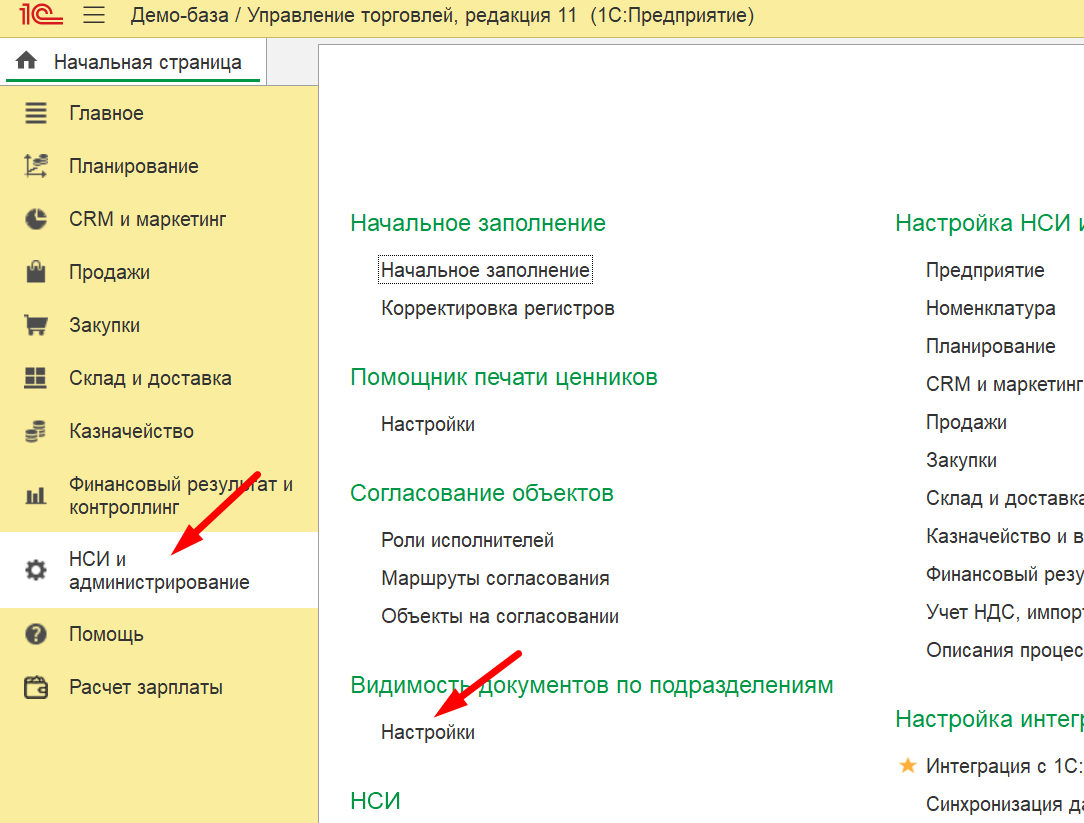Open Интеграция с 1С link
Screen dimensions: 1084x823
(x=1004, y=766)
